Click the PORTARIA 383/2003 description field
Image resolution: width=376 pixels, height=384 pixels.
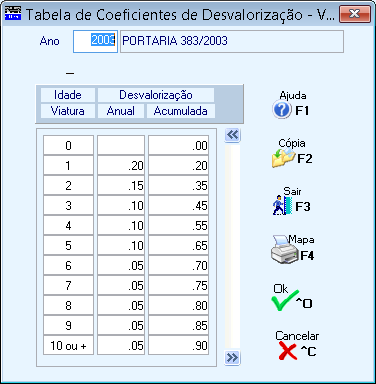232,42
